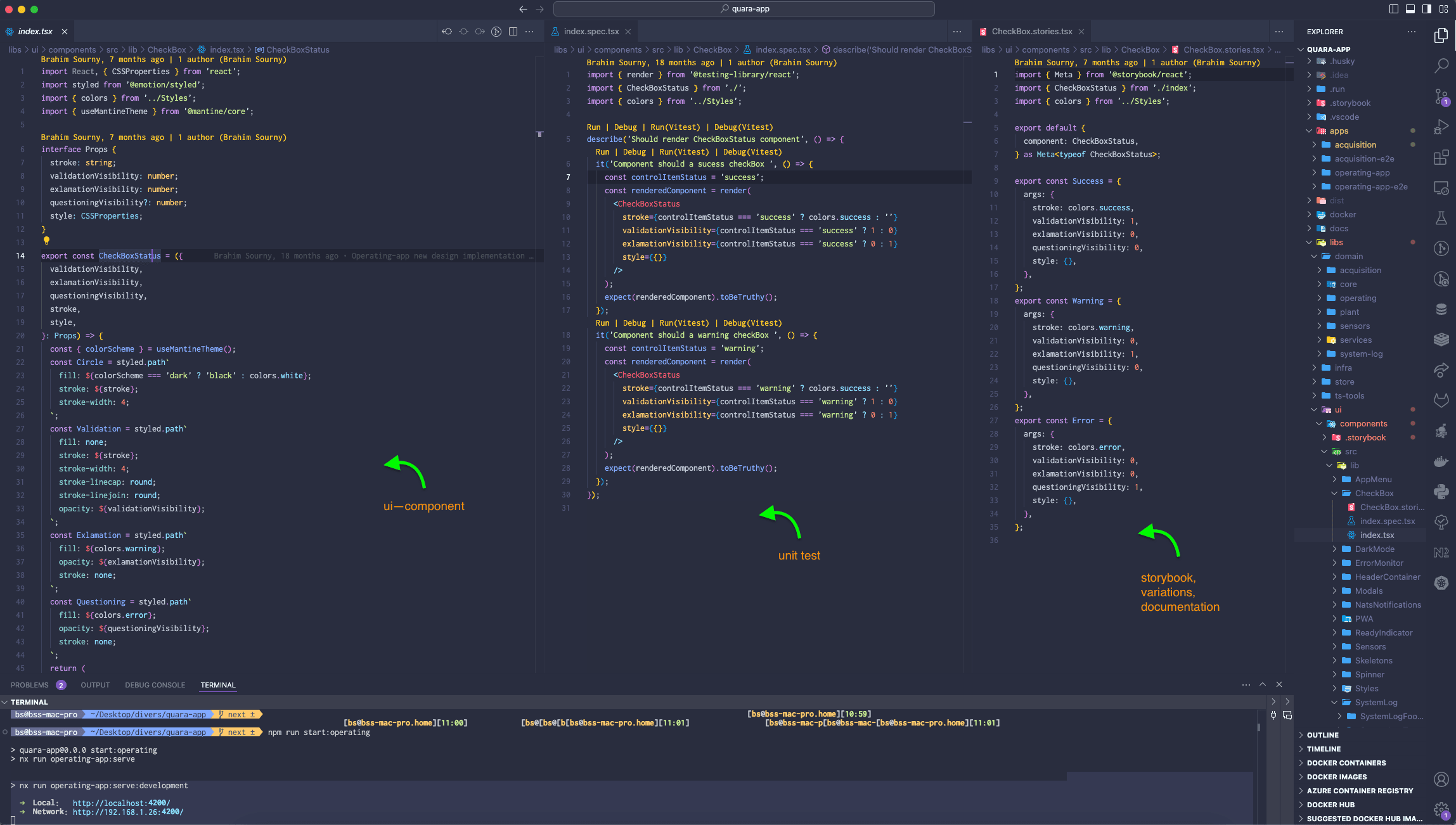Open the Search view in activity bar
The height and width of the screenshot is (825, 1456).
click(x=1441, y=66)
